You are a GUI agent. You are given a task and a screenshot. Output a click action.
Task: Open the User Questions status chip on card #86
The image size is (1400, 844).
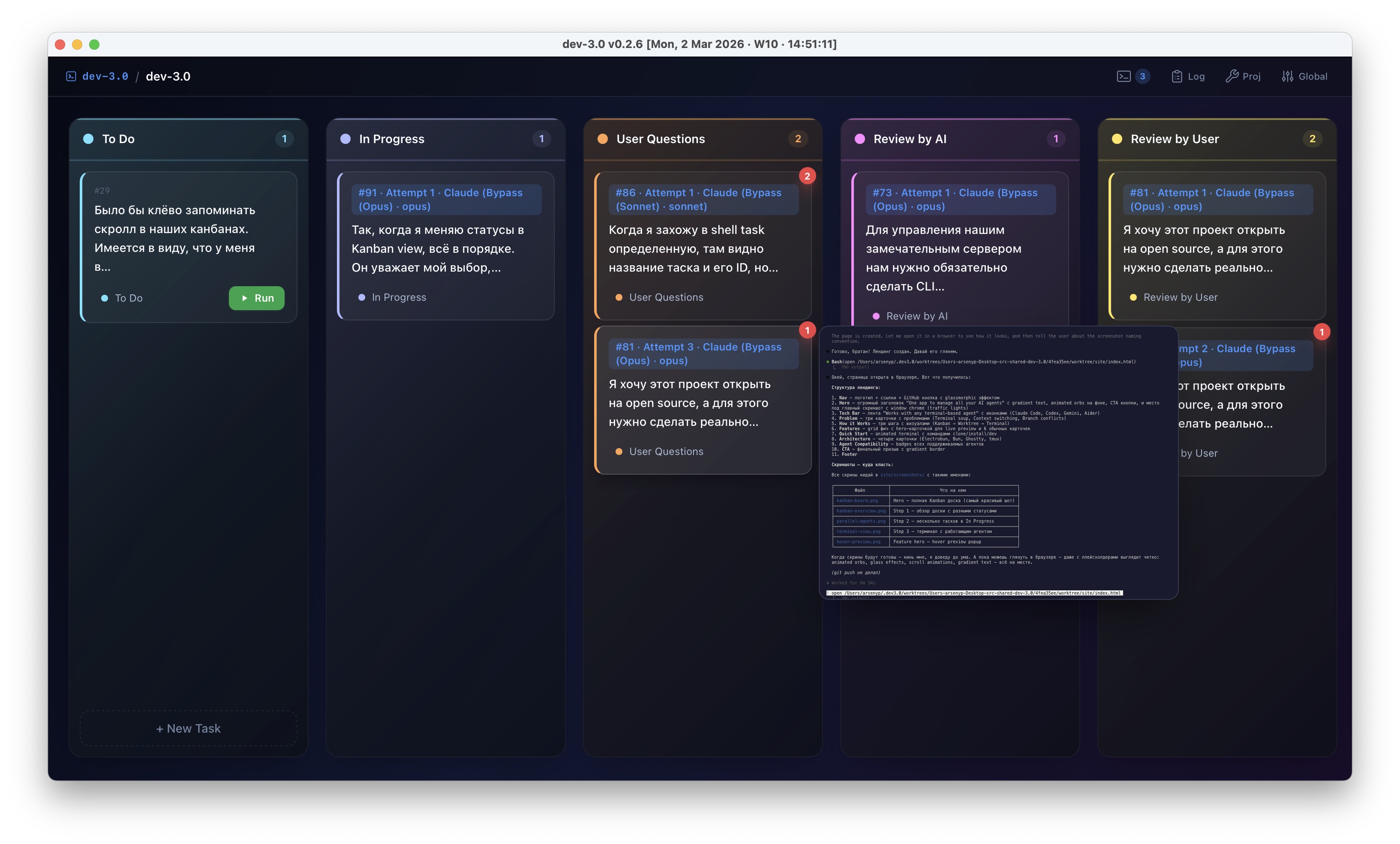659,297
